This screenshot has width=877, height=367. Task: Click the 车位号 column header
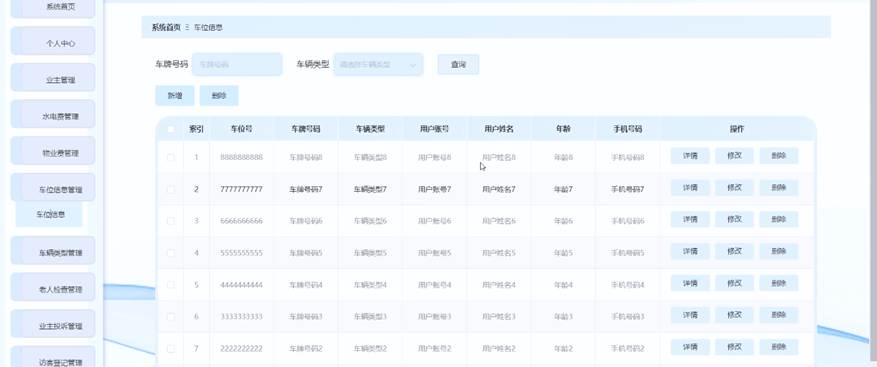click(x=242, y=129)
